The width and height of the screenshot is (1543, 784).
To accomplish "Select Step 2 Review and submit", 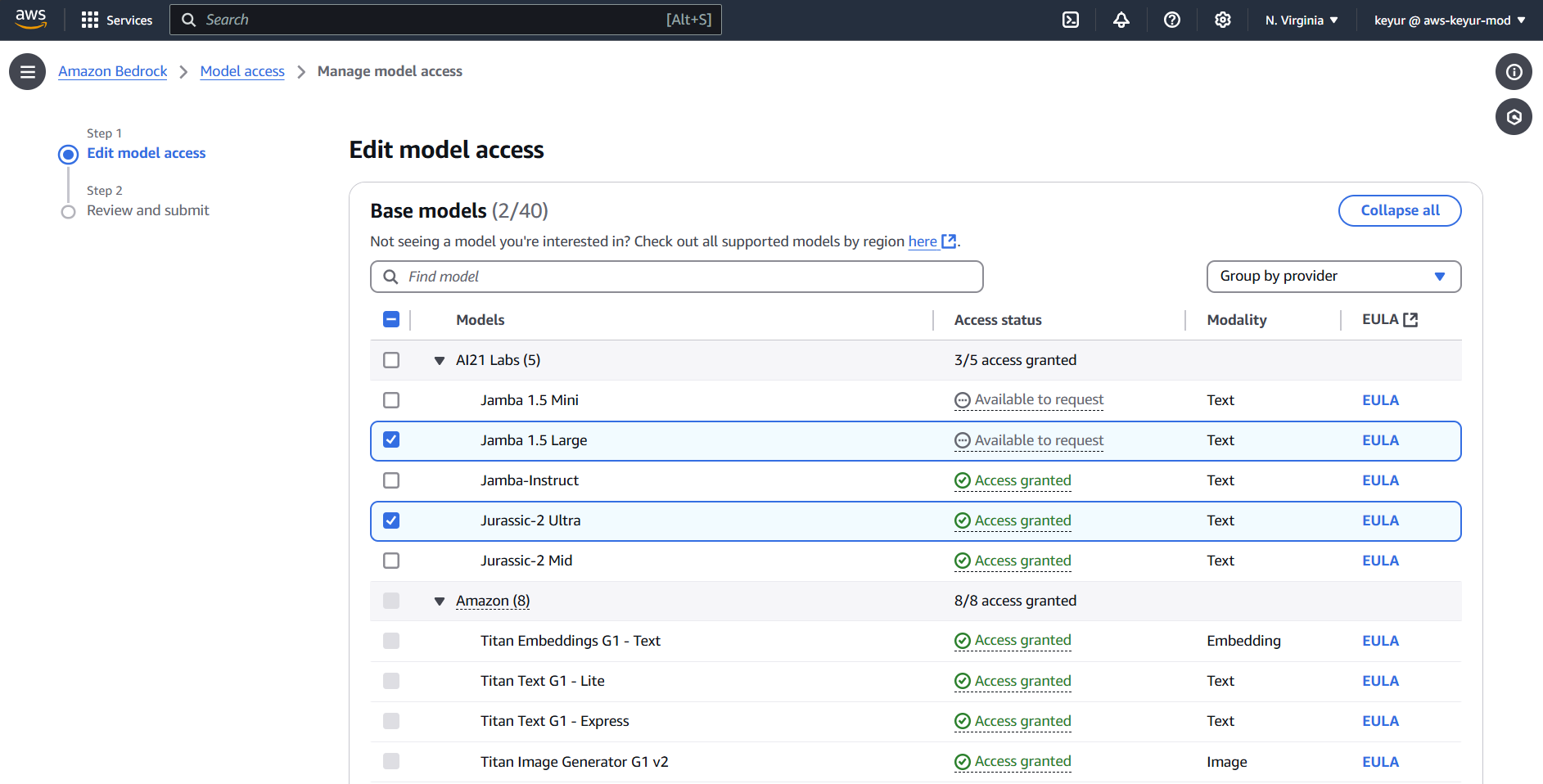I will (148, 210).
